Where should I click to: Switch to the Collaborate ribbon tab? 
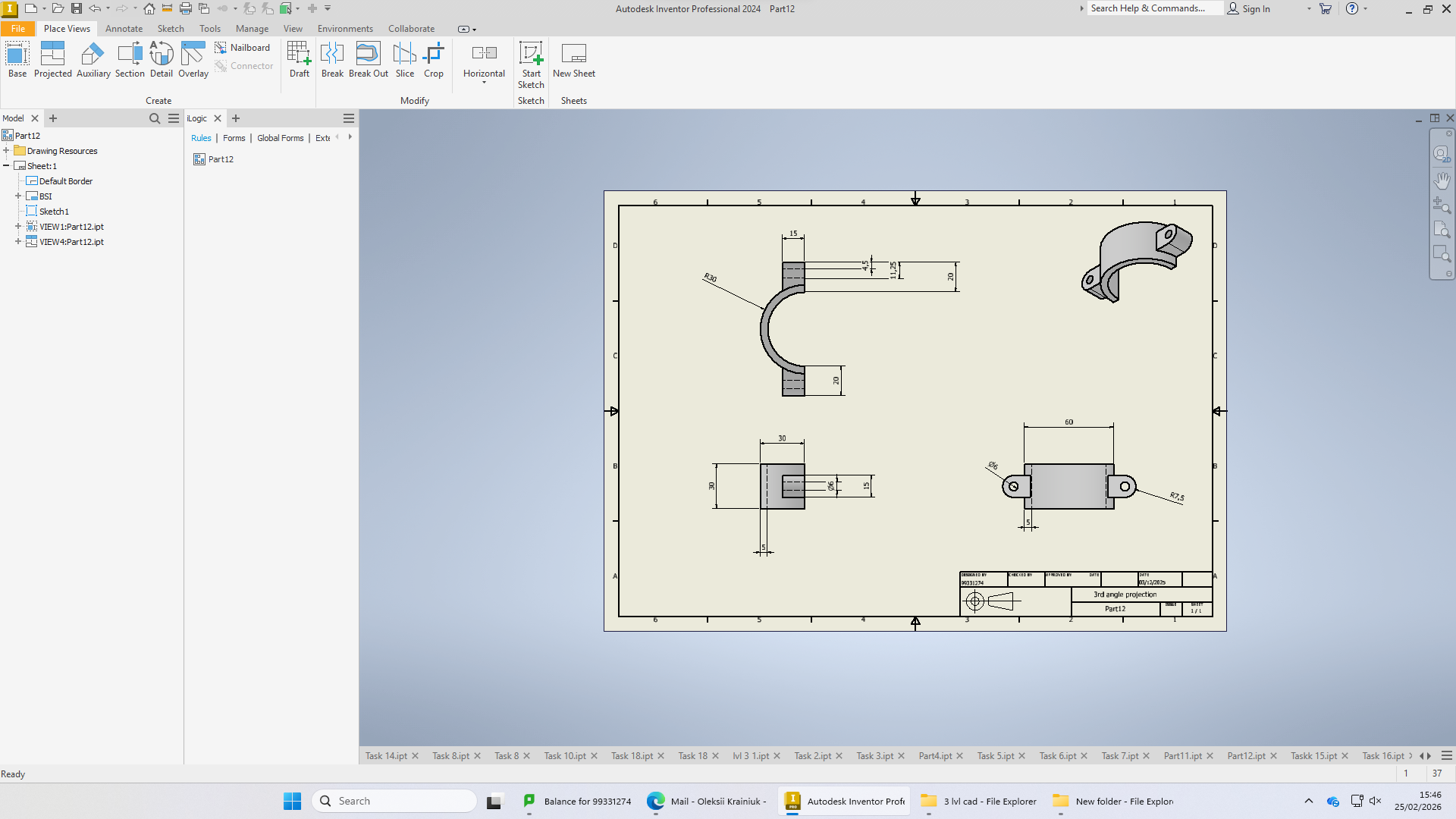tap(411, 29)
